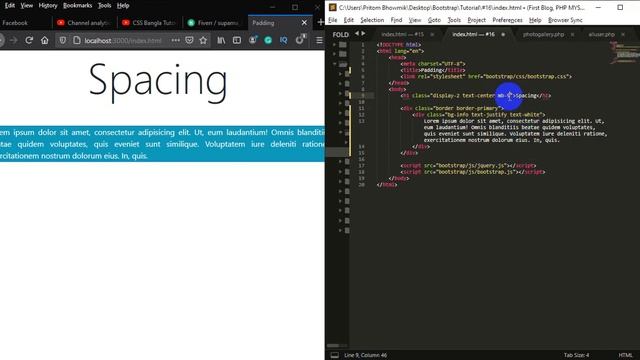Click the Spacing heading in browser
This screenshot has width=640, height=360.
[x=158, y=83]
